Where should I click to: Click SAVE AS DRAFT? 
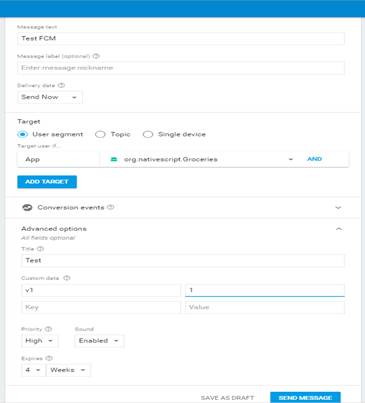227,398
